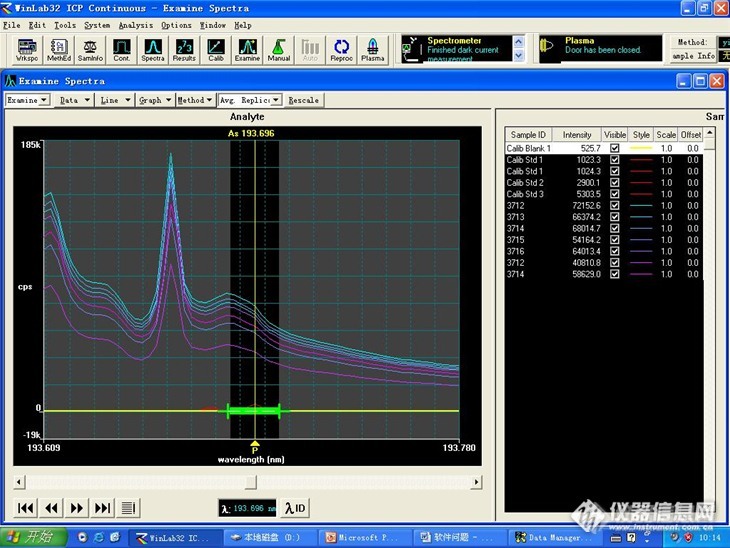Click the Intensity column header

click(577, 135)
